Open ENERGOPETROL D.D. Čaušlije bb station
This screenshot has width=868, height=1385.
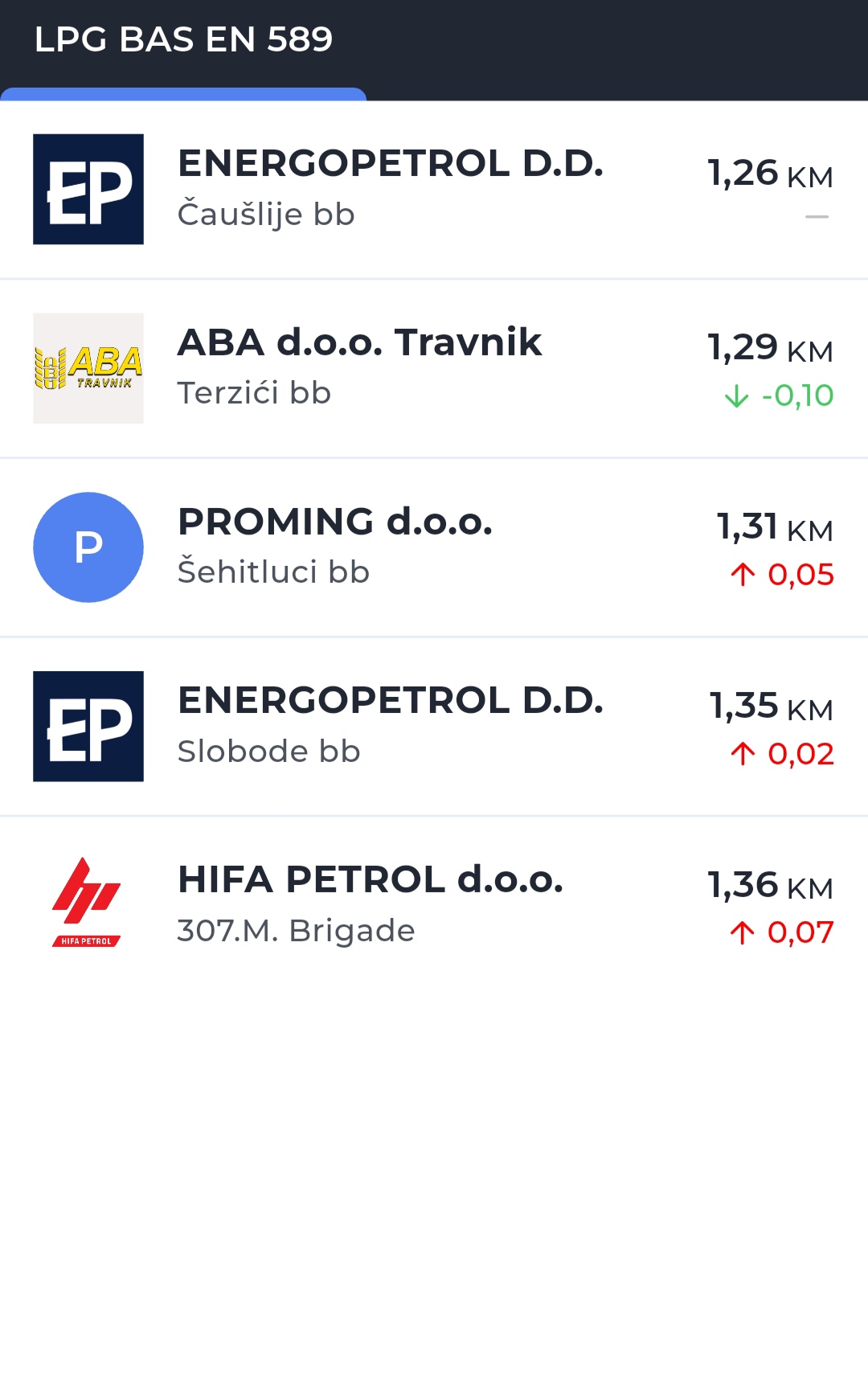(391, 164)
